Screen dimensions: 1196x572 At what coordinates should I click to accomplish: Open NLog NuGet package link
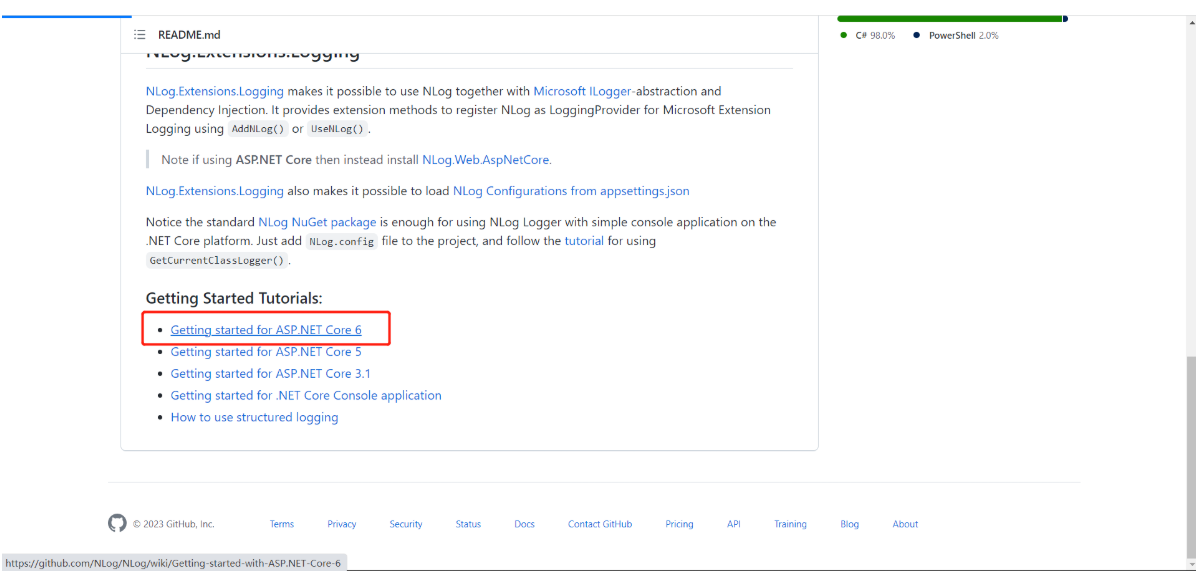tap(317, 223)
